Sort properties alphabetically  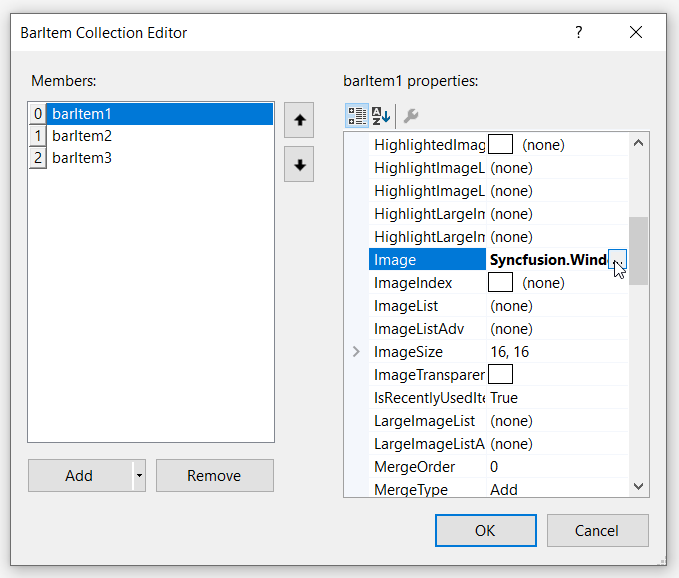click(x=382, y=116)
